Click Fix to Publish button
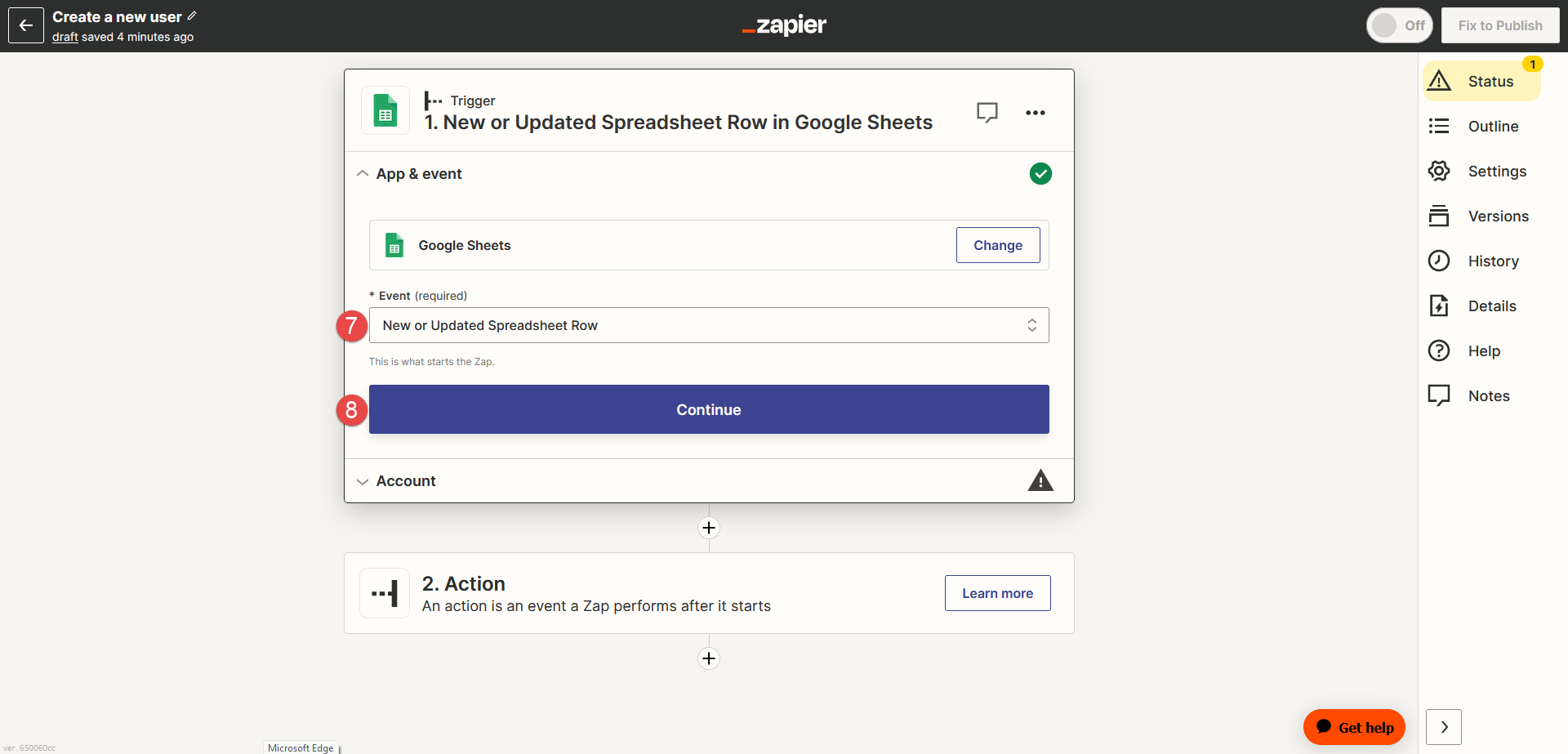 coord(1500,25)
